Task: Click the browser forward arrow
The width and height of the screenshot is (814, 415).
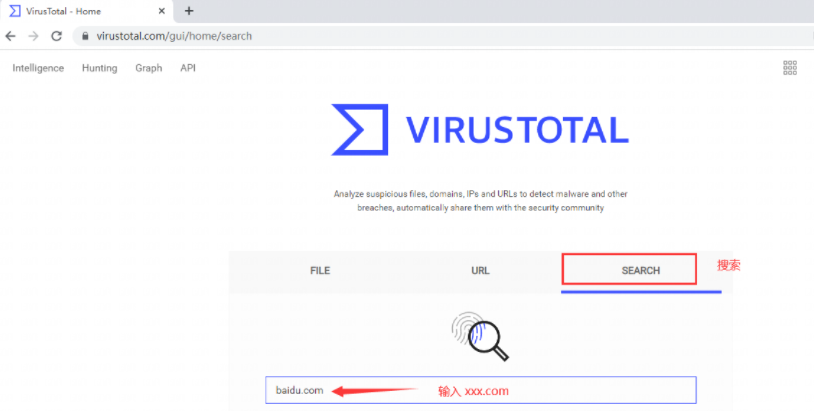Action: (x=33, y=36)
